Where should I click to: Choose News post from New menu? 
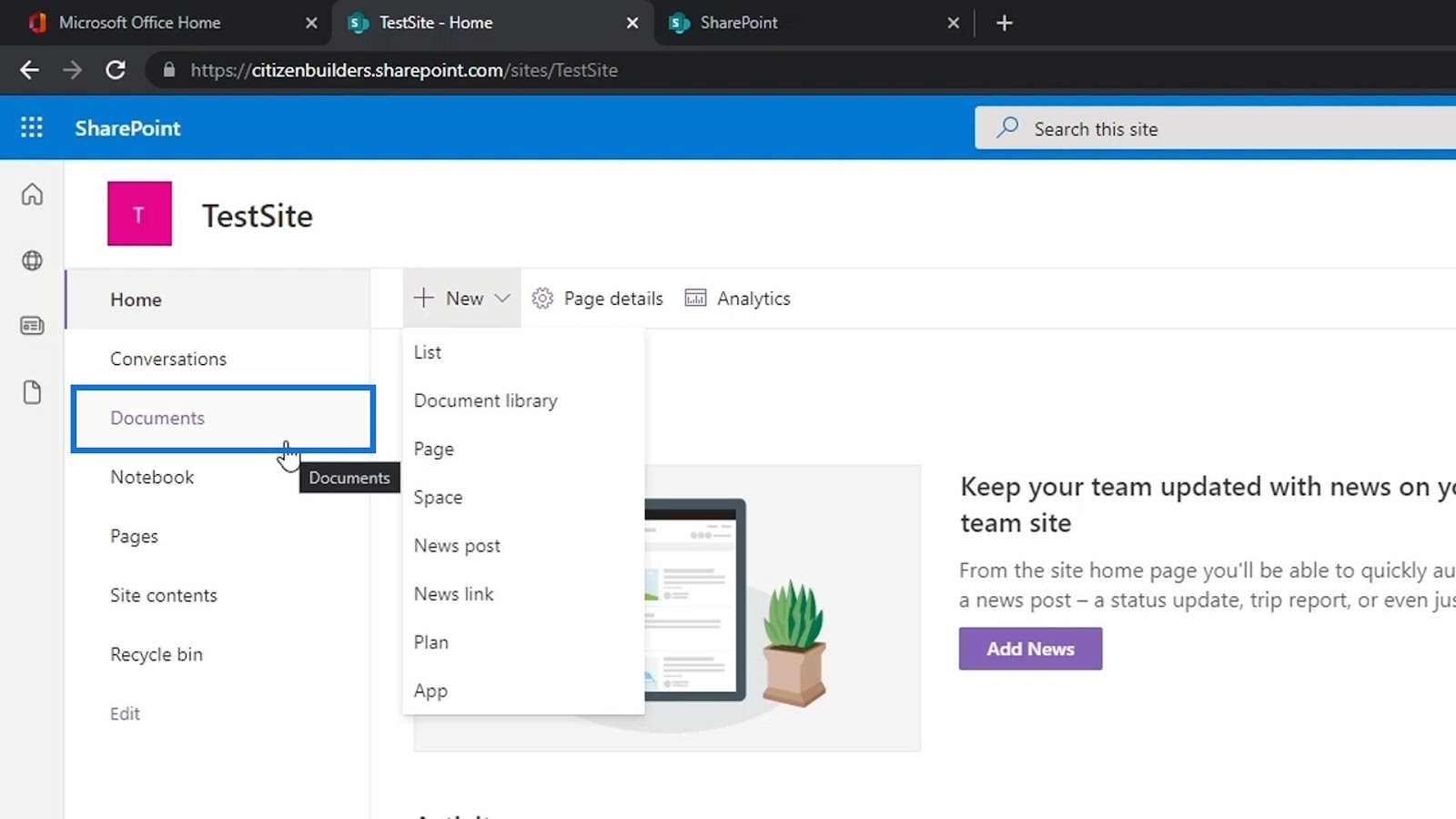(523, 545)
